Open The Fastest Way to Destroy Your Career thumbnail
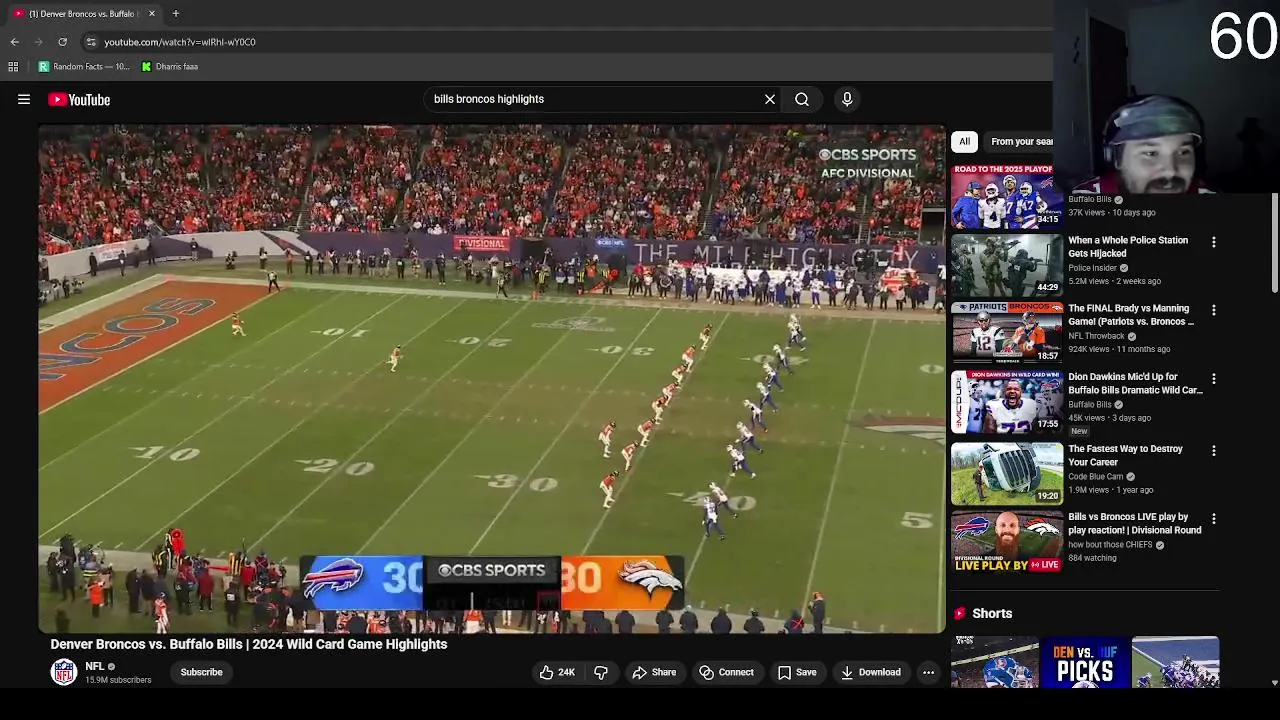Viewport: 1280px width, 720px height. (x=1006, y=473)
